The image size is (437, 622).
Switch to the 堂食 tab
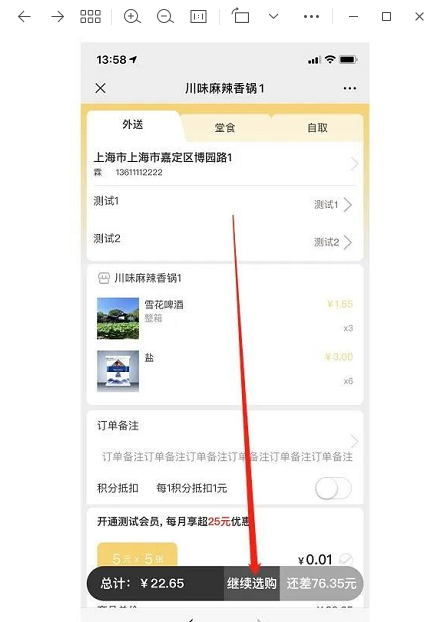click(225, 128)
